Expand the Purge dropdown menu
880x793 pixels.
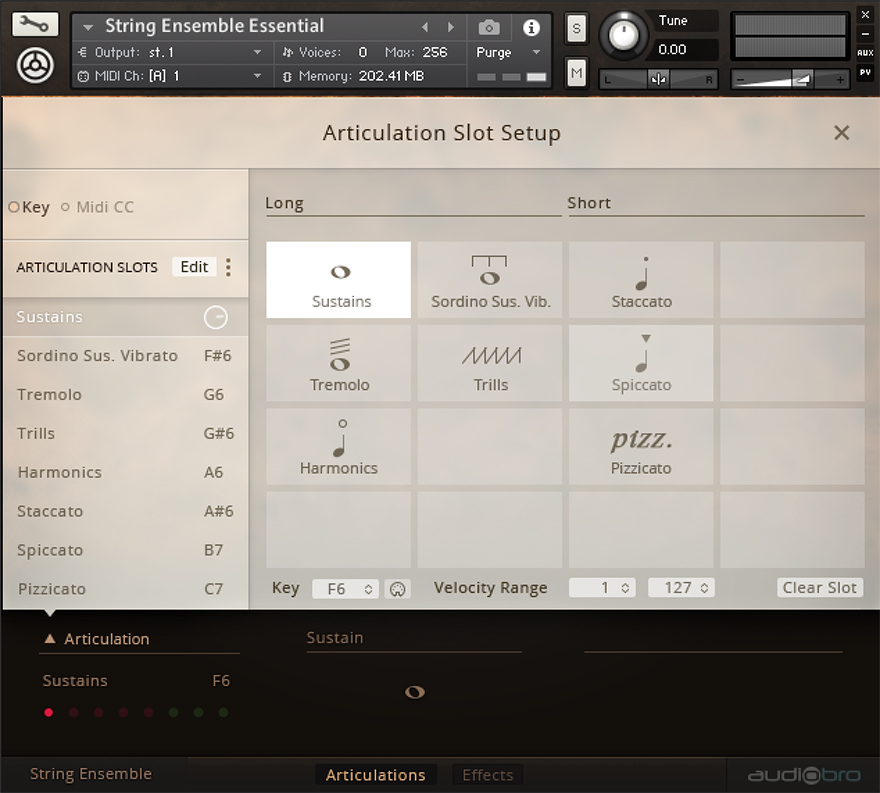pyautogui.click(x=508, y=52)
